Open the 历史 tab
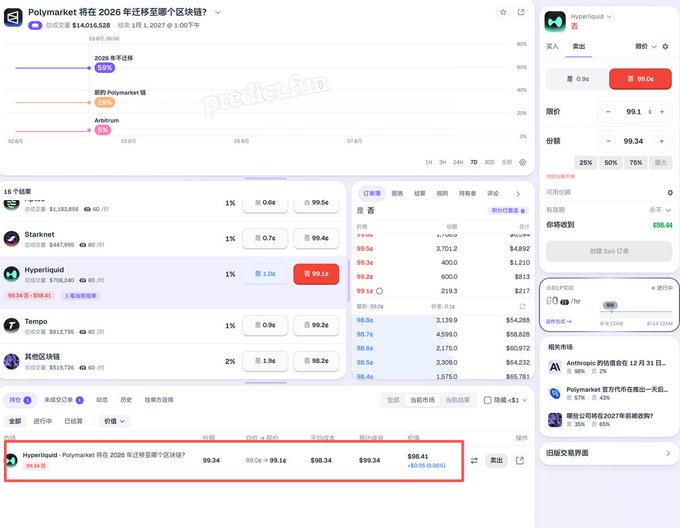Viewport: 680px width, 528px height. pyautogui.click(x=126, y=400)
